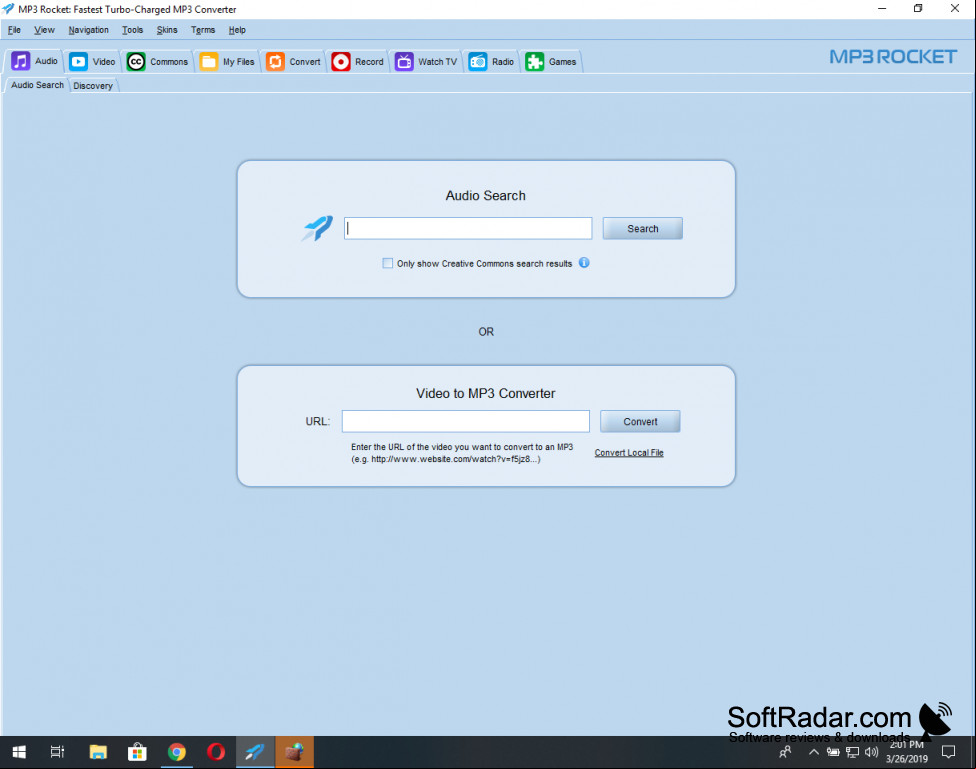Switch to the Discovery sub-tab

tap(93, 86)
